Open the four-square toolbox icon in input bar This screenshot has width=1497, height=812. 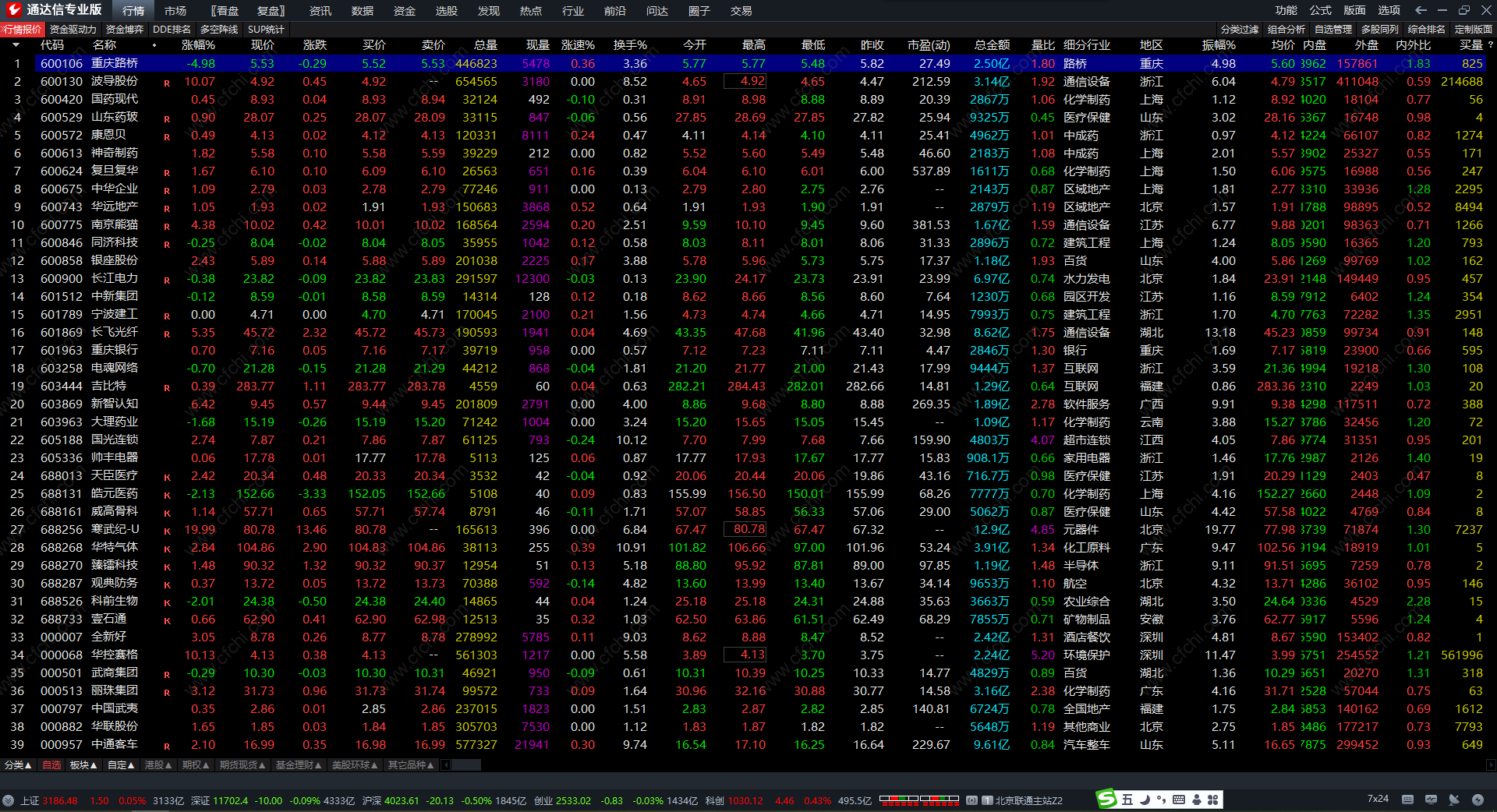[x=1212, y=800]
